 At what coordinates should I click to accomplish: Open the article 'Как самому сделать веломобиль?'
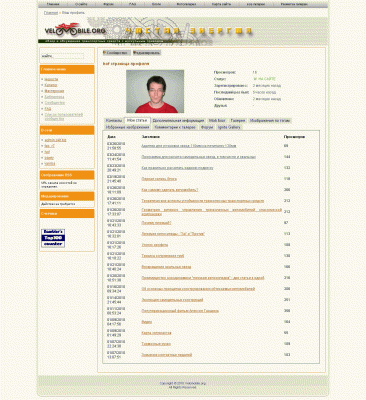(170, 190)
